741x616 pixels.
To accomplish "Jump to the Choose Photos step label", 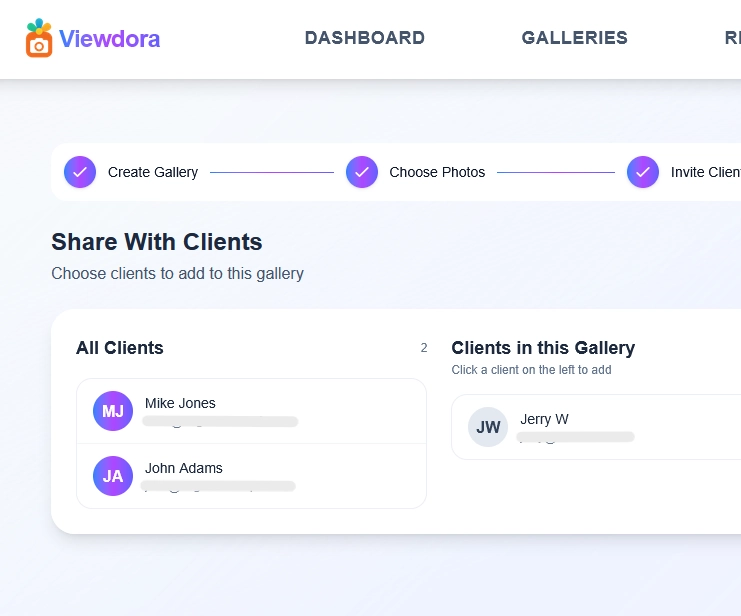I will click(437, 172).
